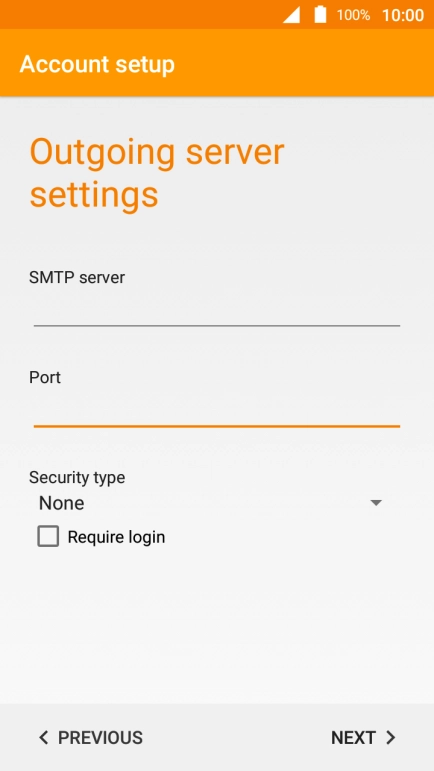Screen dimensions: 434x771
Task: Go to NEXT setup step
Action: pyautogui.click(x=363, y=737)
